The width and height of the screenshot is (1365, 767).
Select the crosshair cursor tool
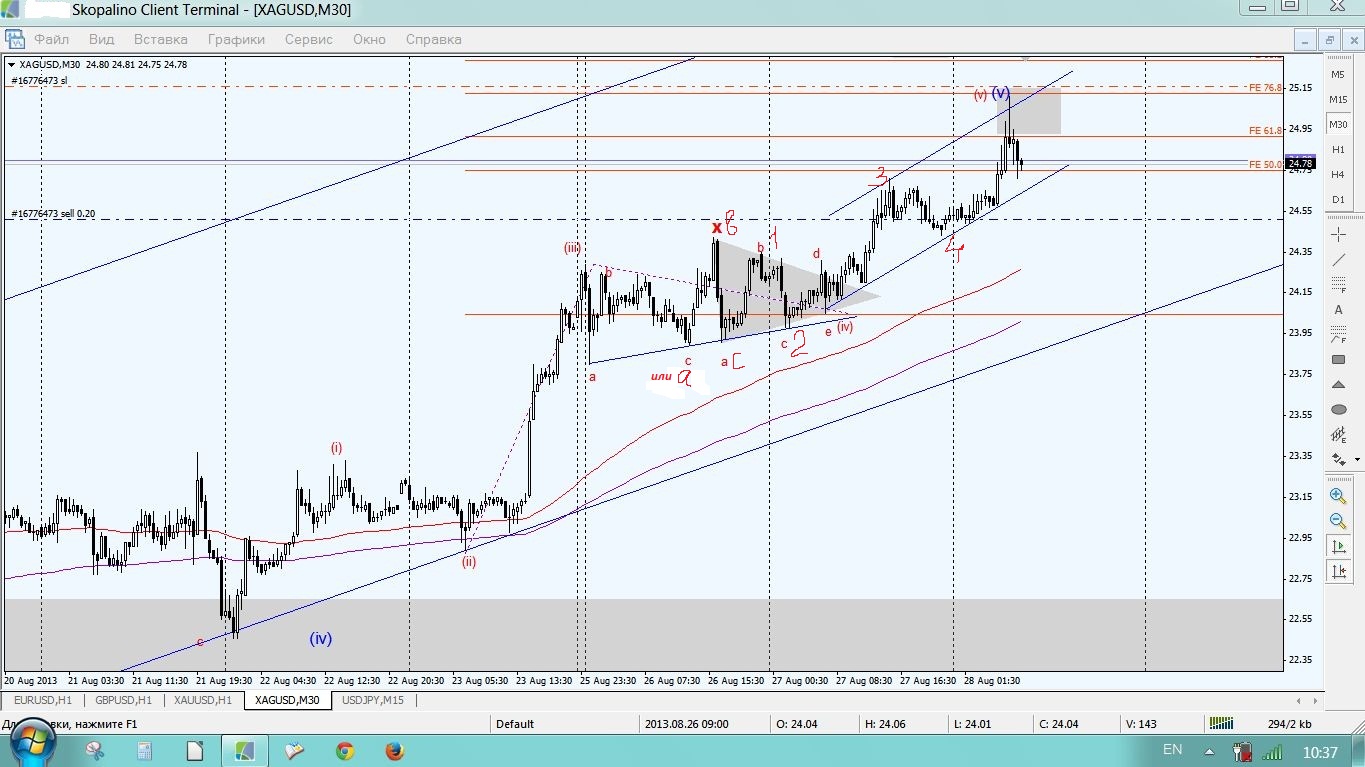1338,235
